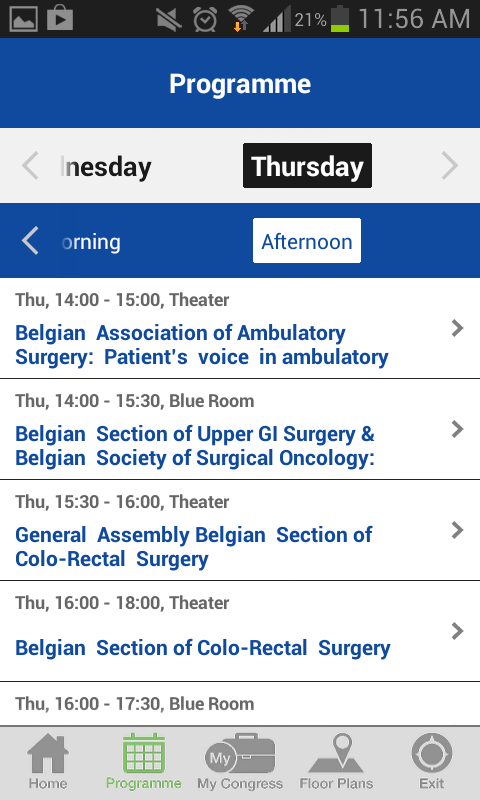Expand Upper GI Surgery session chevron
This screenshot has width=480, height=800.
click(x=458, y=429)
